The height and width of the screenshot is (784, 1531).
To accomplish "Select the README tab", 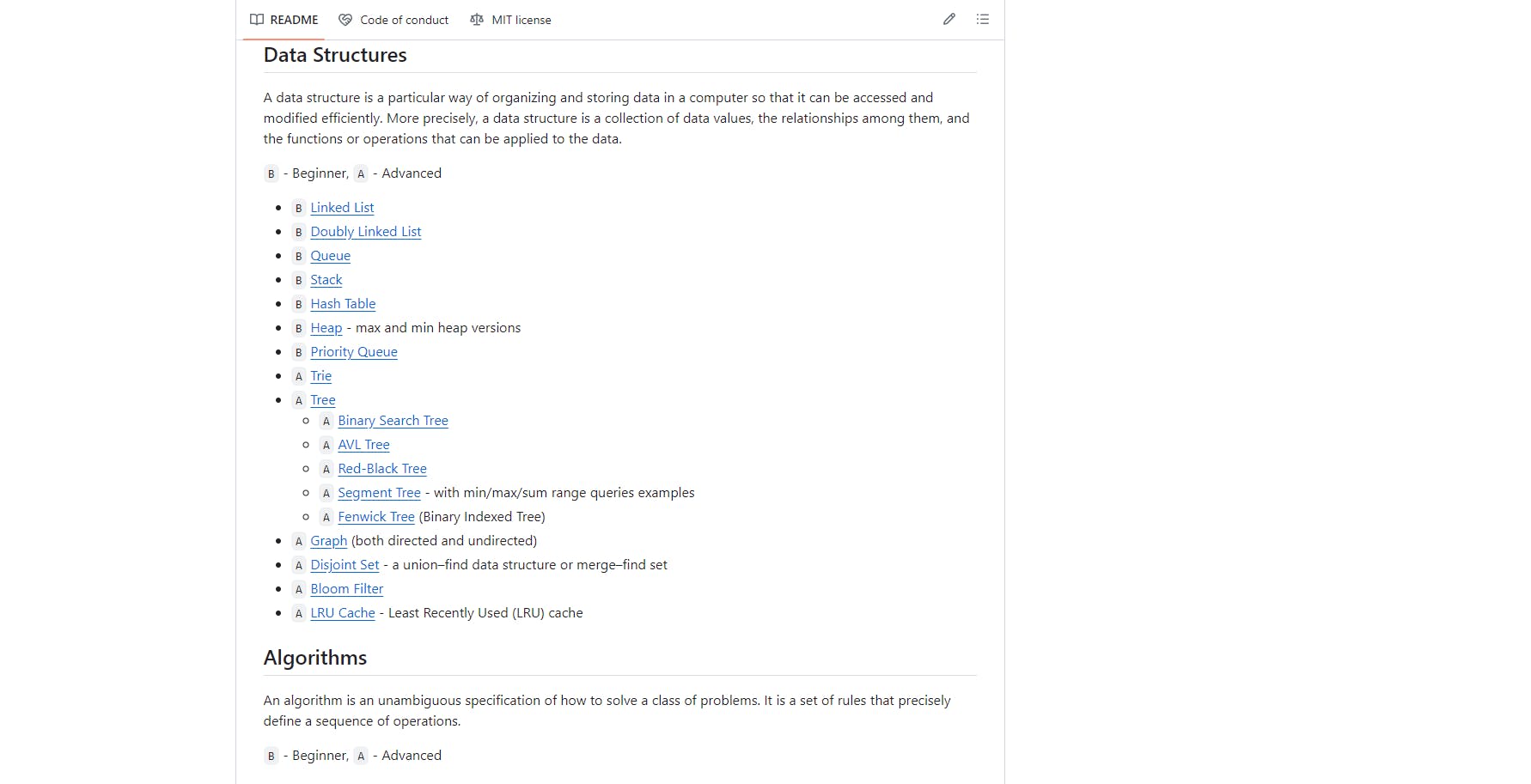I will click(x=284, y=20).
